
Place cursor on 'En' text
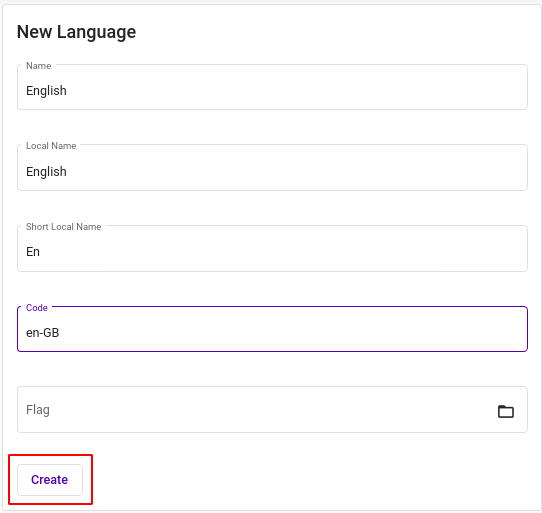click(33, 252)
